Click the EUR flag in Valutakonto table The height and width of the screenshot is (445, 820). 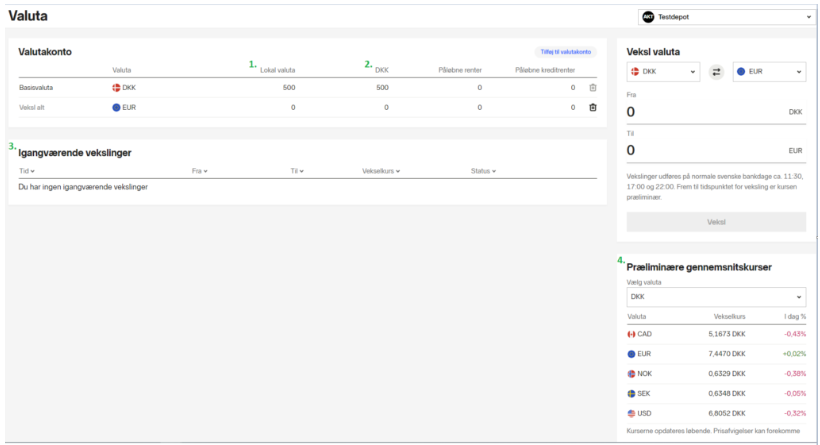coord(117,107)
